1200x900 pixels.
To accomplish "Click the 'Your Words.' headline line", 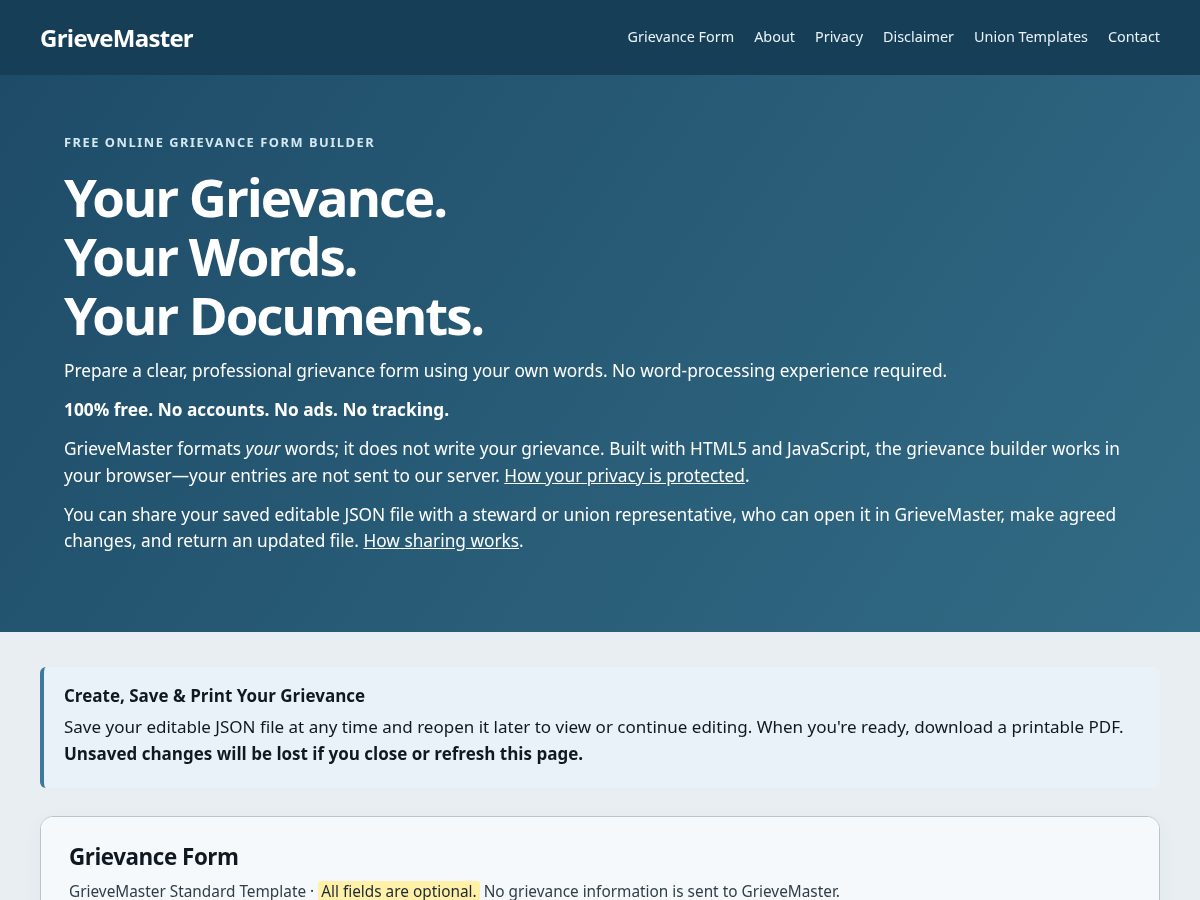I will coord(210,257).
